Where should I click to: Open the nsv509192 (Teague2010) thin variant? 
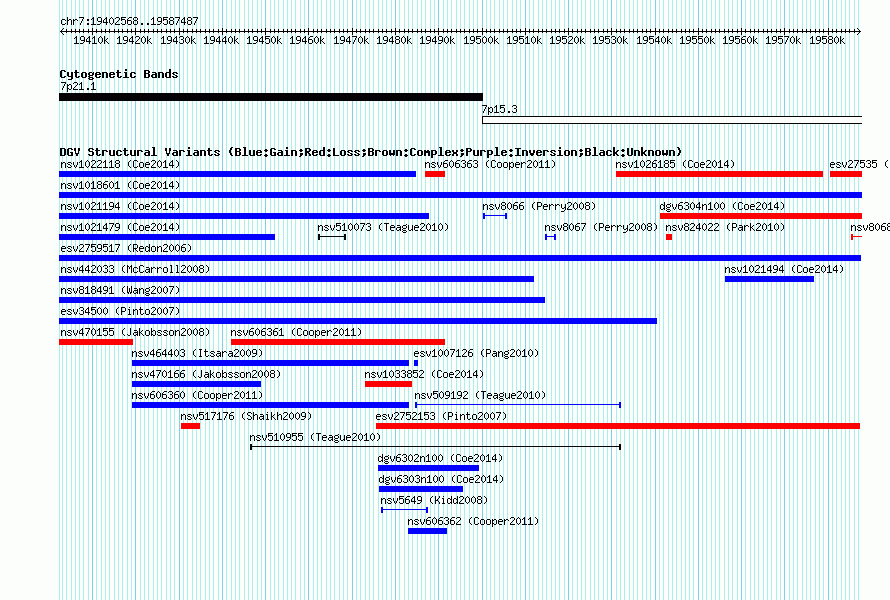518,405
